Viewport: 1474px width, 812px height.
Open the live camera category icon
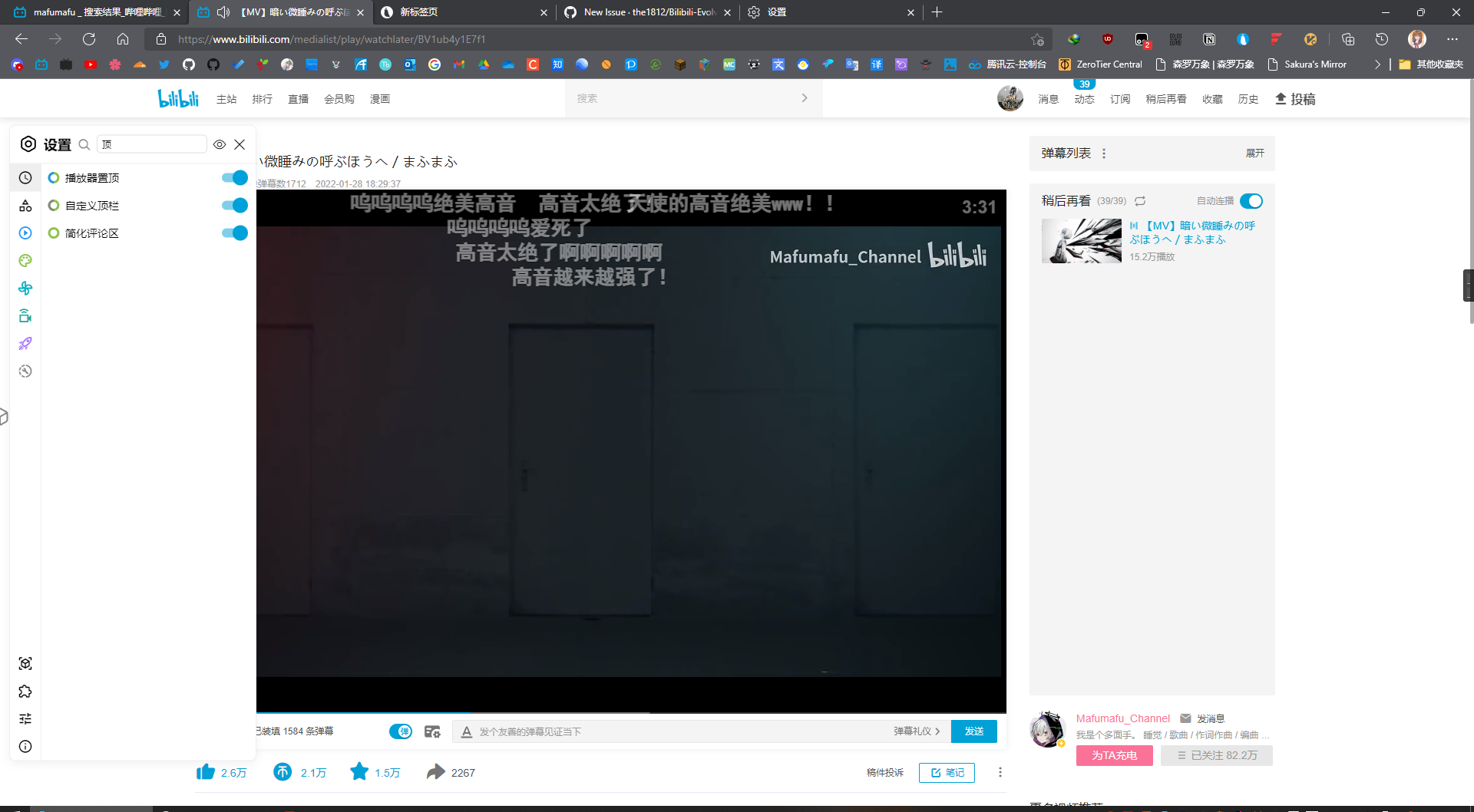click(x=25, y=316)
